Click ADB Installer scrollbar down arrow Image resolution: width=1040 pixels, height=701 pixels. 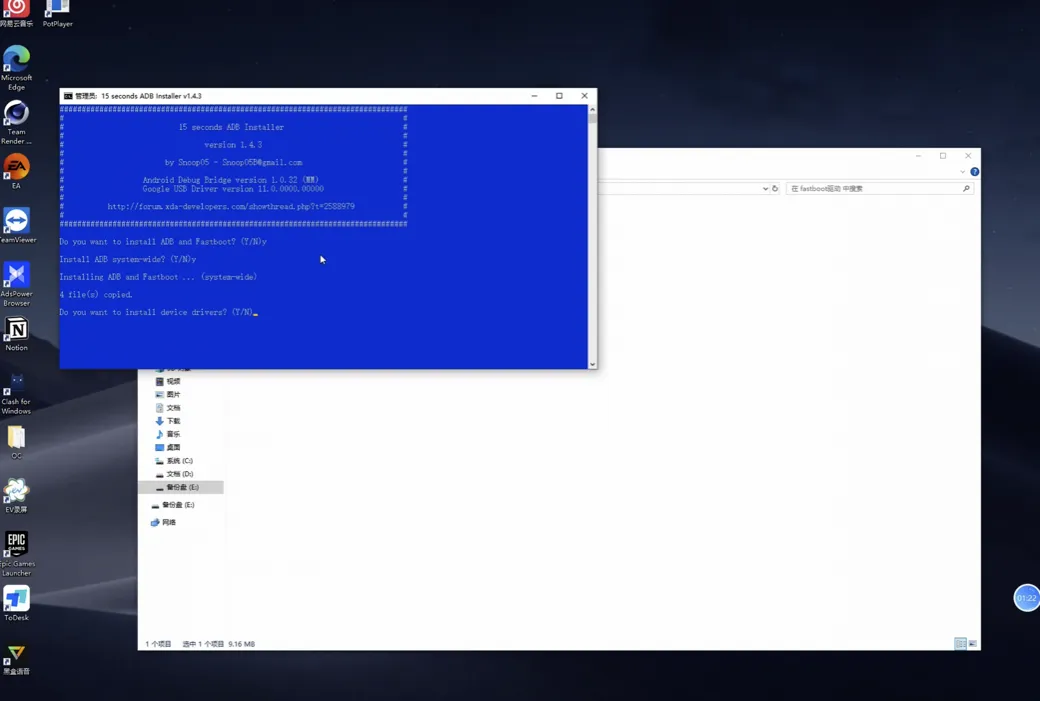point(592,364)
